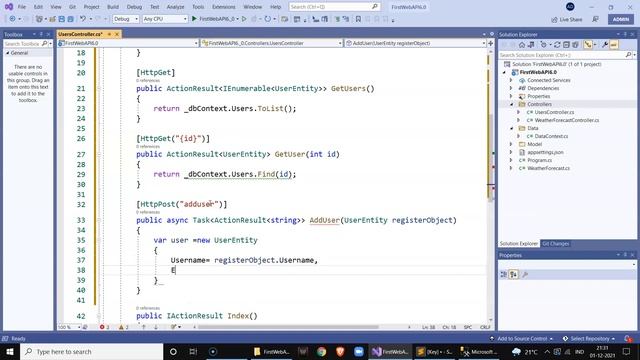
Task: Select Program.cs in Solution Explorer
Action: [539, 160]
